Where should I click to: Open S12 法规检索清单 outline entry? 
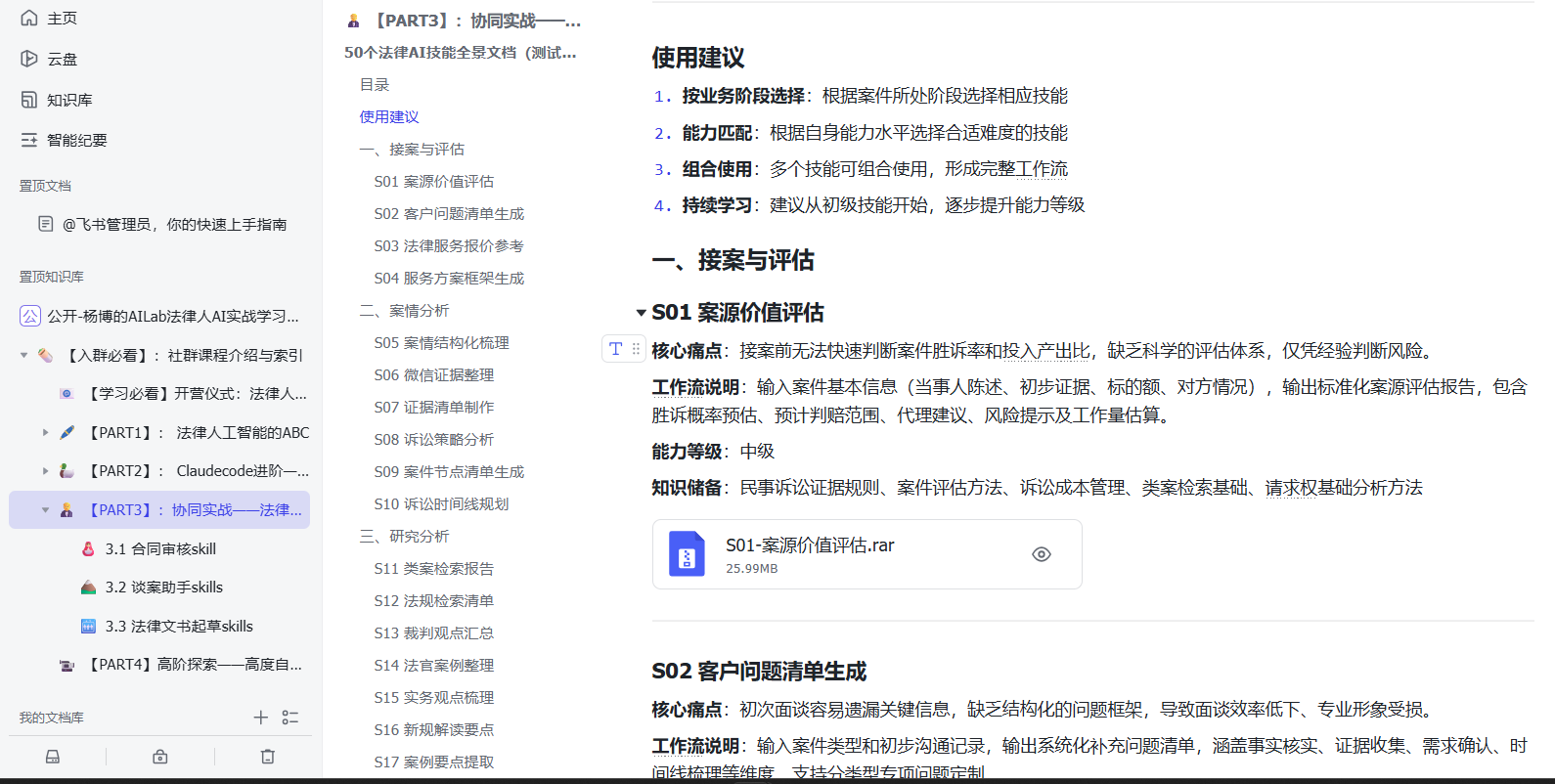[x=433, y=600]
